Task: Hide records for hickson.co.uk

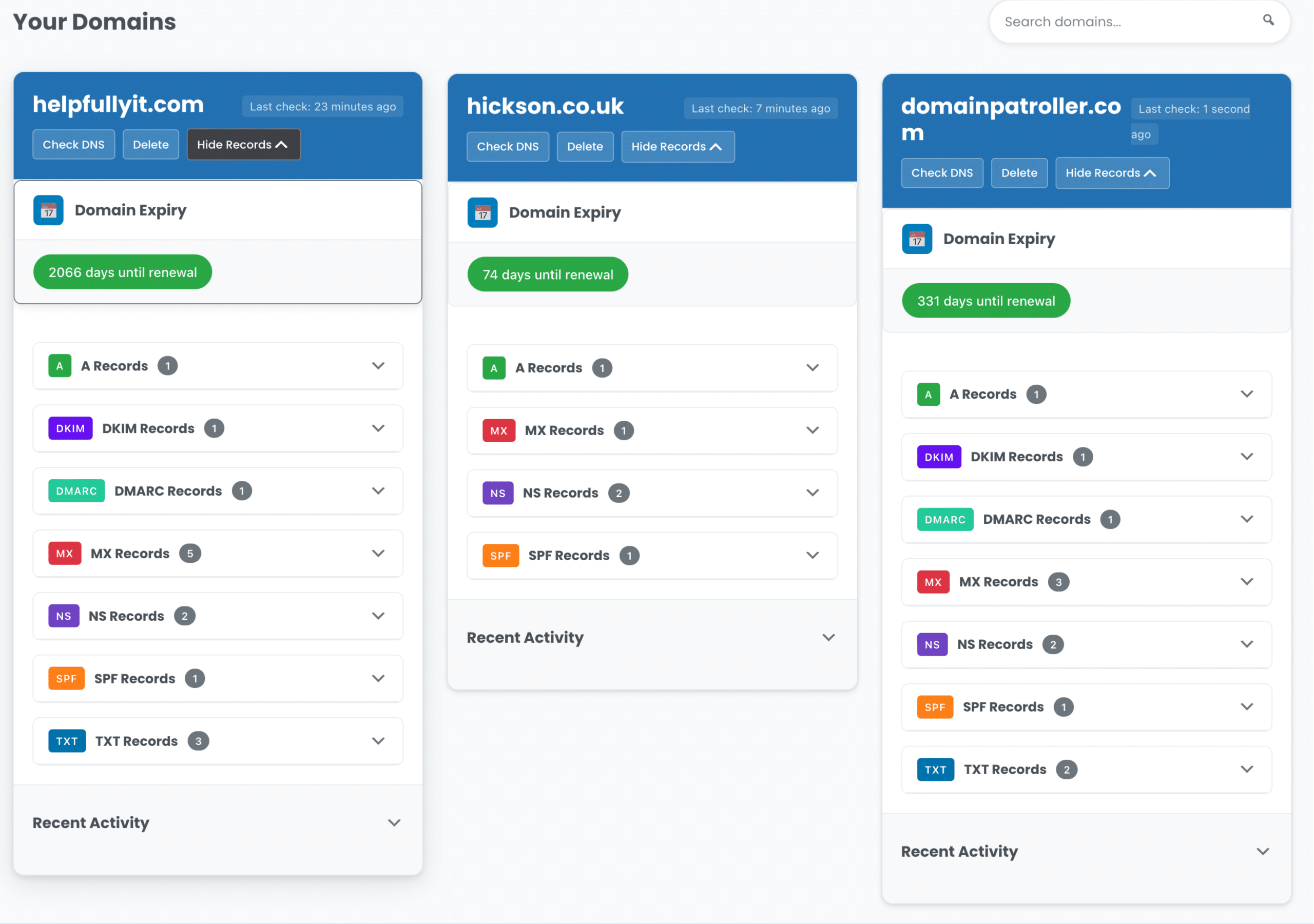Action: pos(678,147)
